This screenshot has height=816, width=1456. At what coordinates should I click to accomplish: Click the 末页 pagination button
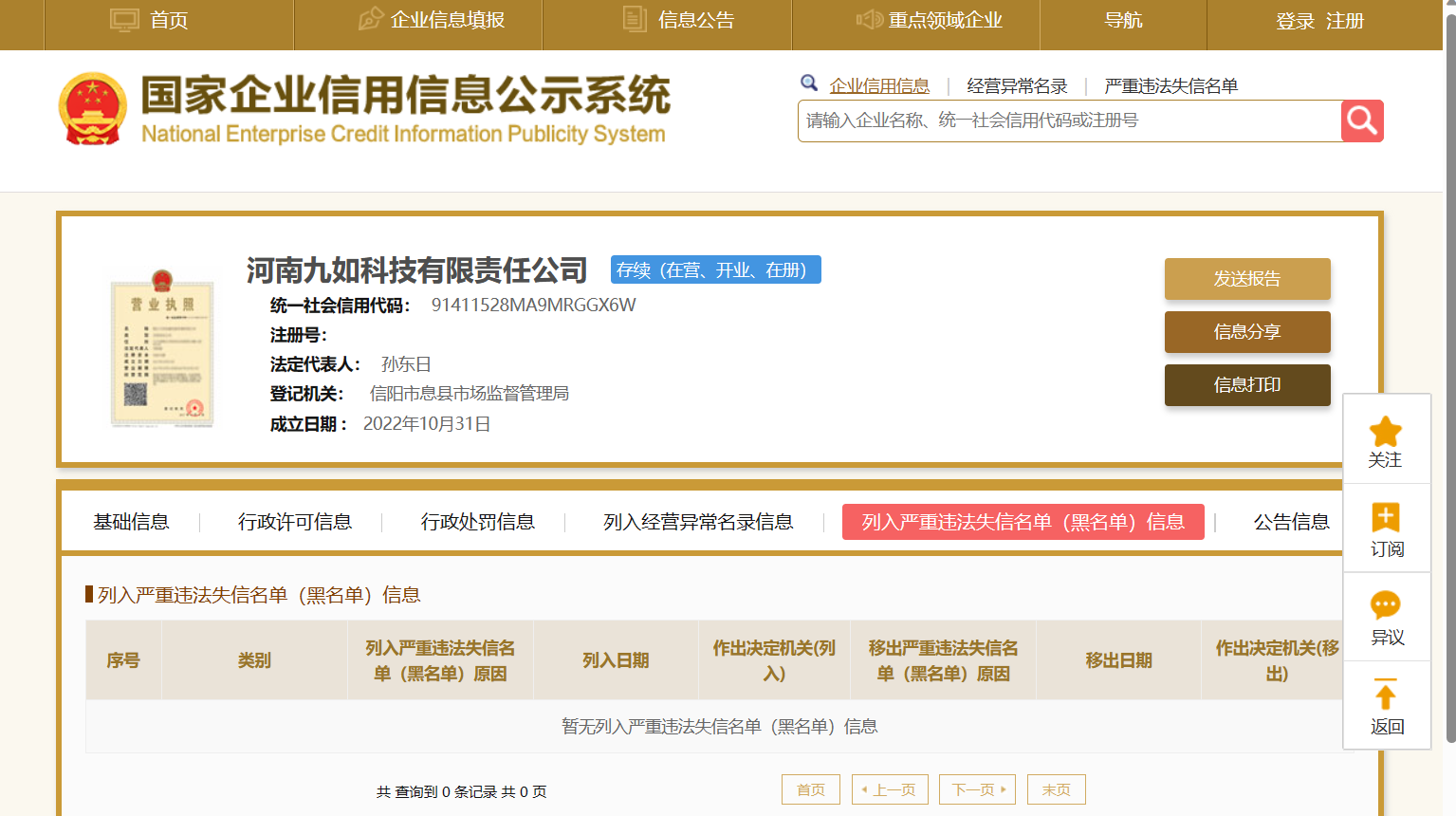[1057, 789]
